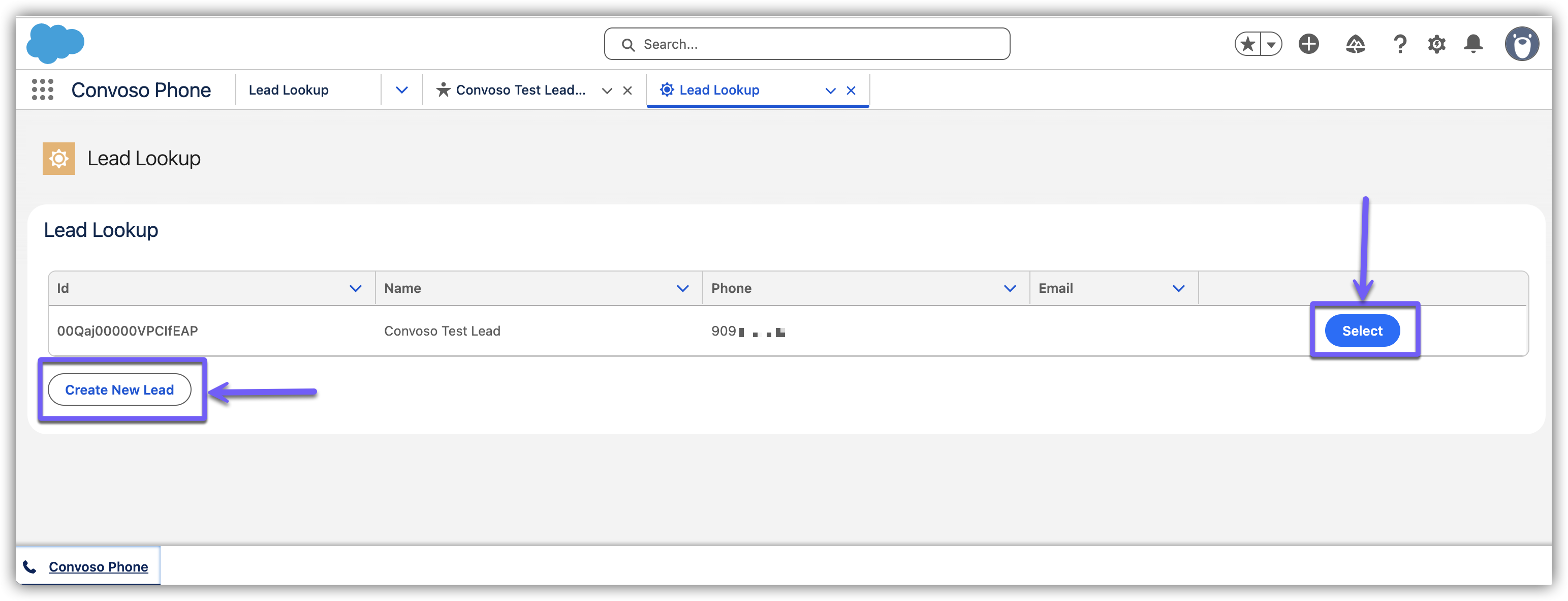This screenshot has height=601, width=1568.
Task: Click the Create New Lead button
Action: (x=119, y=389)
